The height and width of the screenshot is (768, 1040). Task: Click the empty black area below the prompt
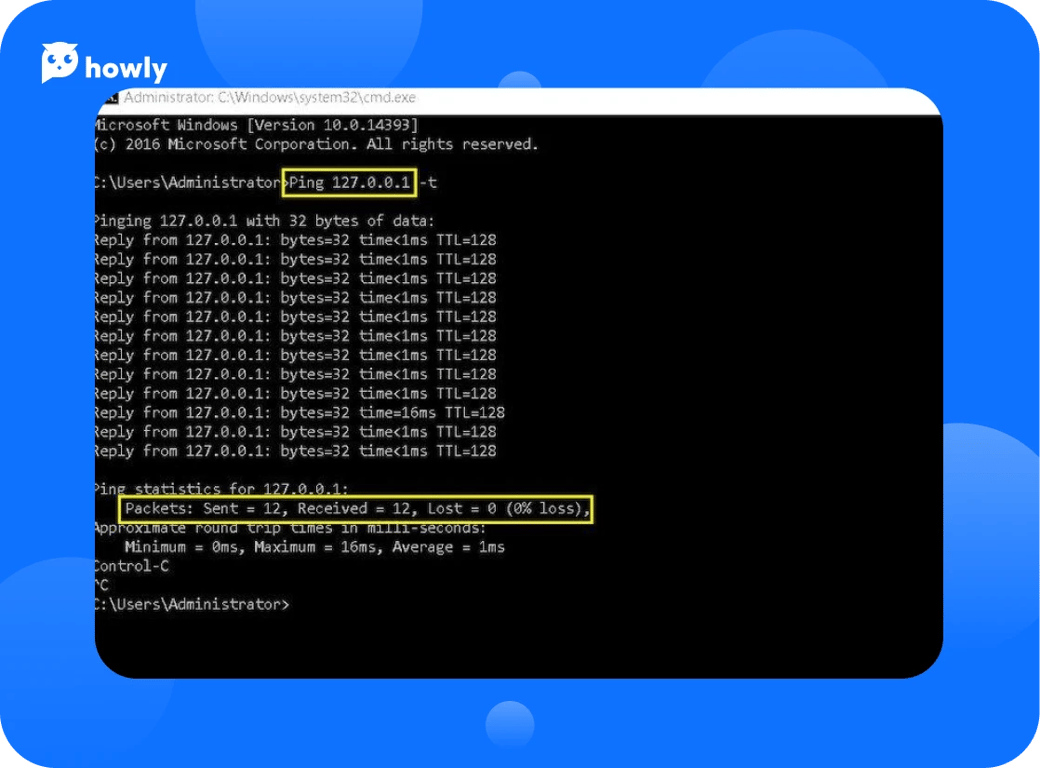(x=520, y=645)
